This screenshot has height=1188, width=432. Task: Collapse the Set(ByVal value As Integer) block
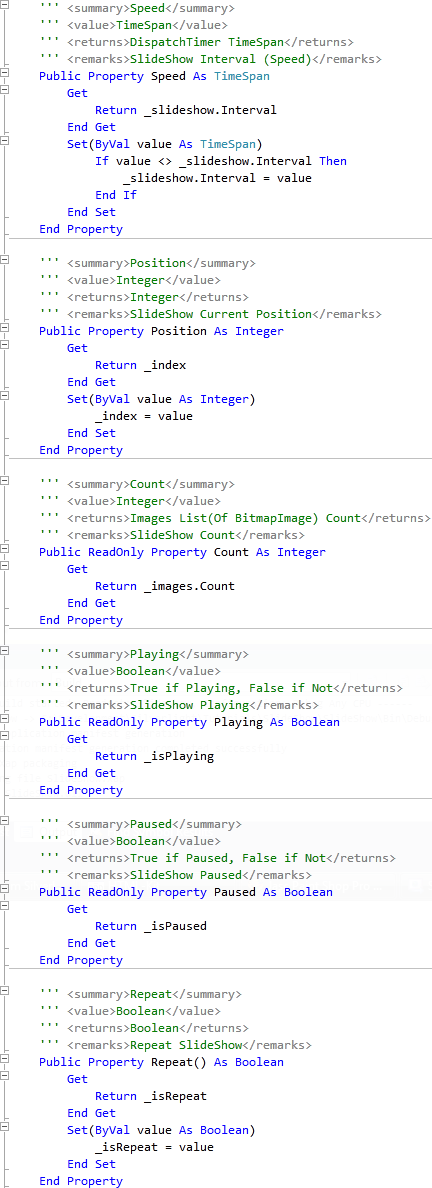coord(4,395)
